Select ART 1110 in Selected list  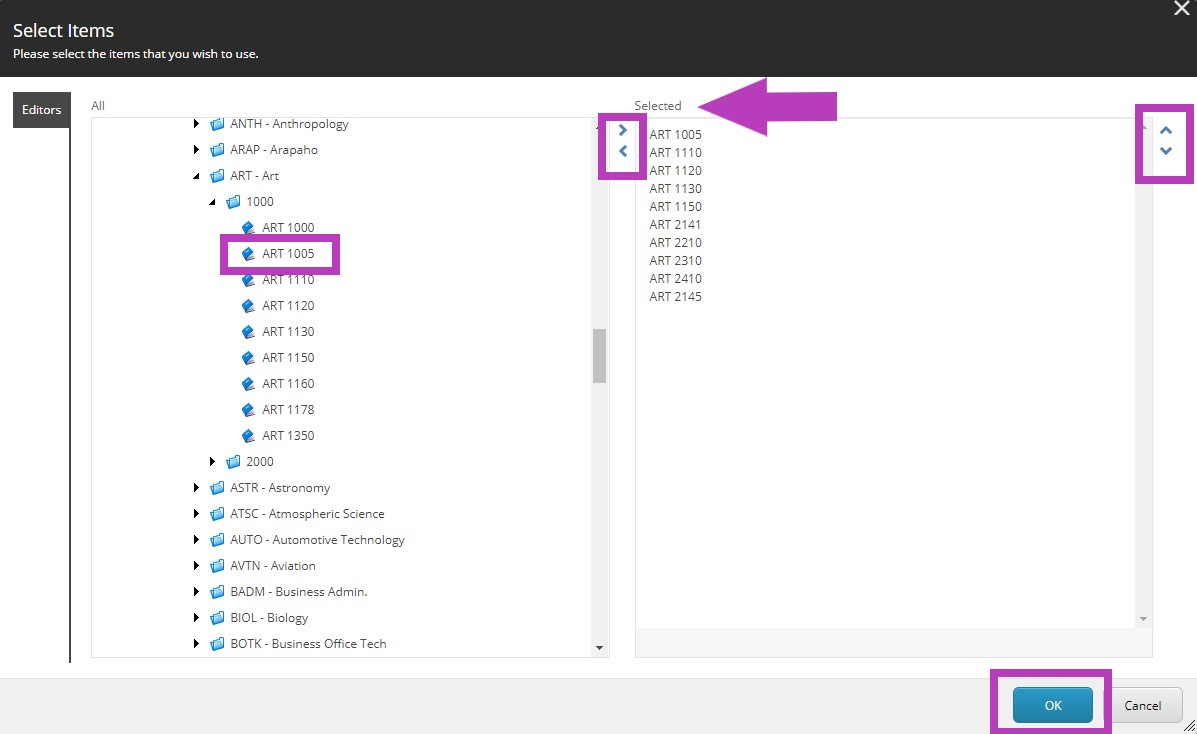(x=676, y=153)
